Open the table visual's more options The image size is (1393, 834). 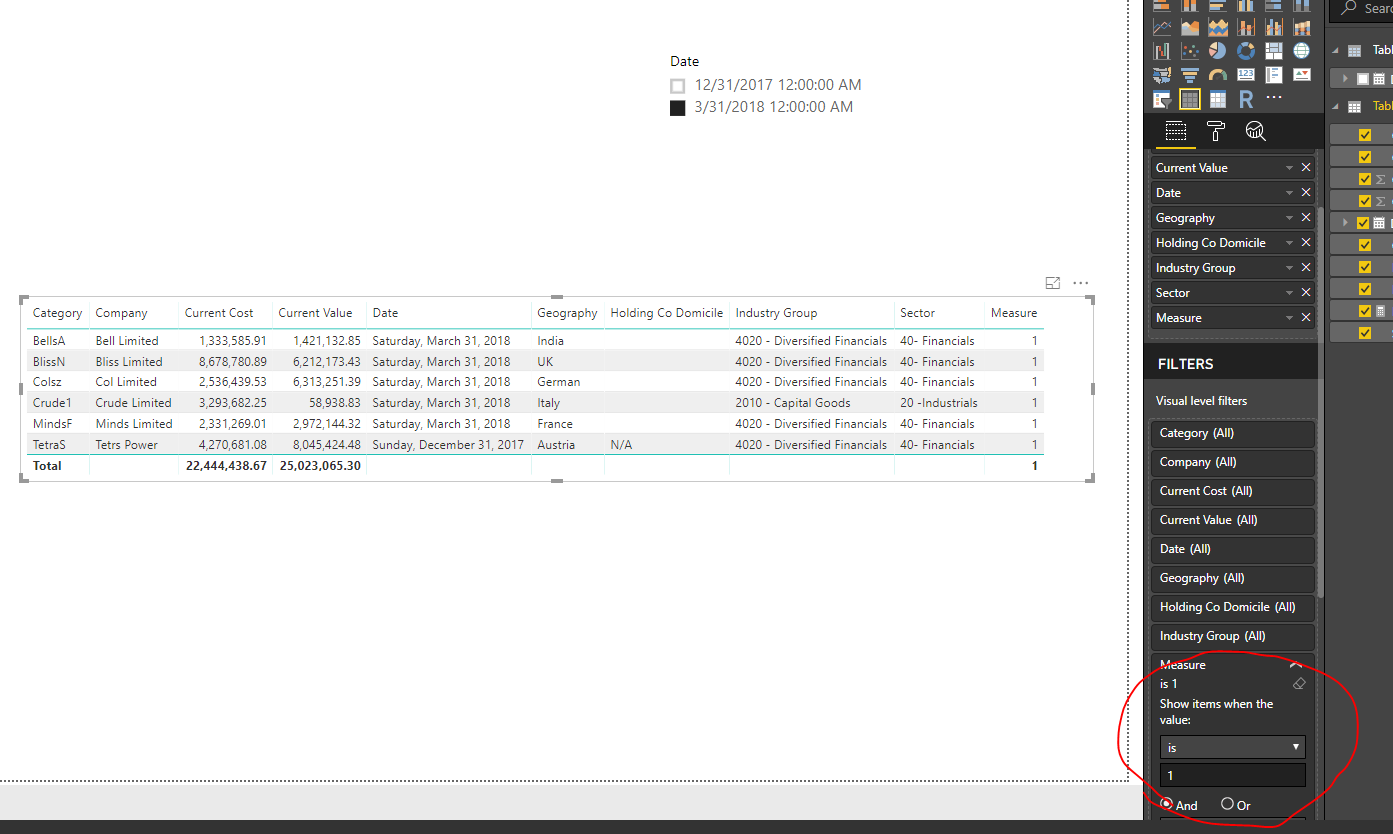pos(1081,283)
